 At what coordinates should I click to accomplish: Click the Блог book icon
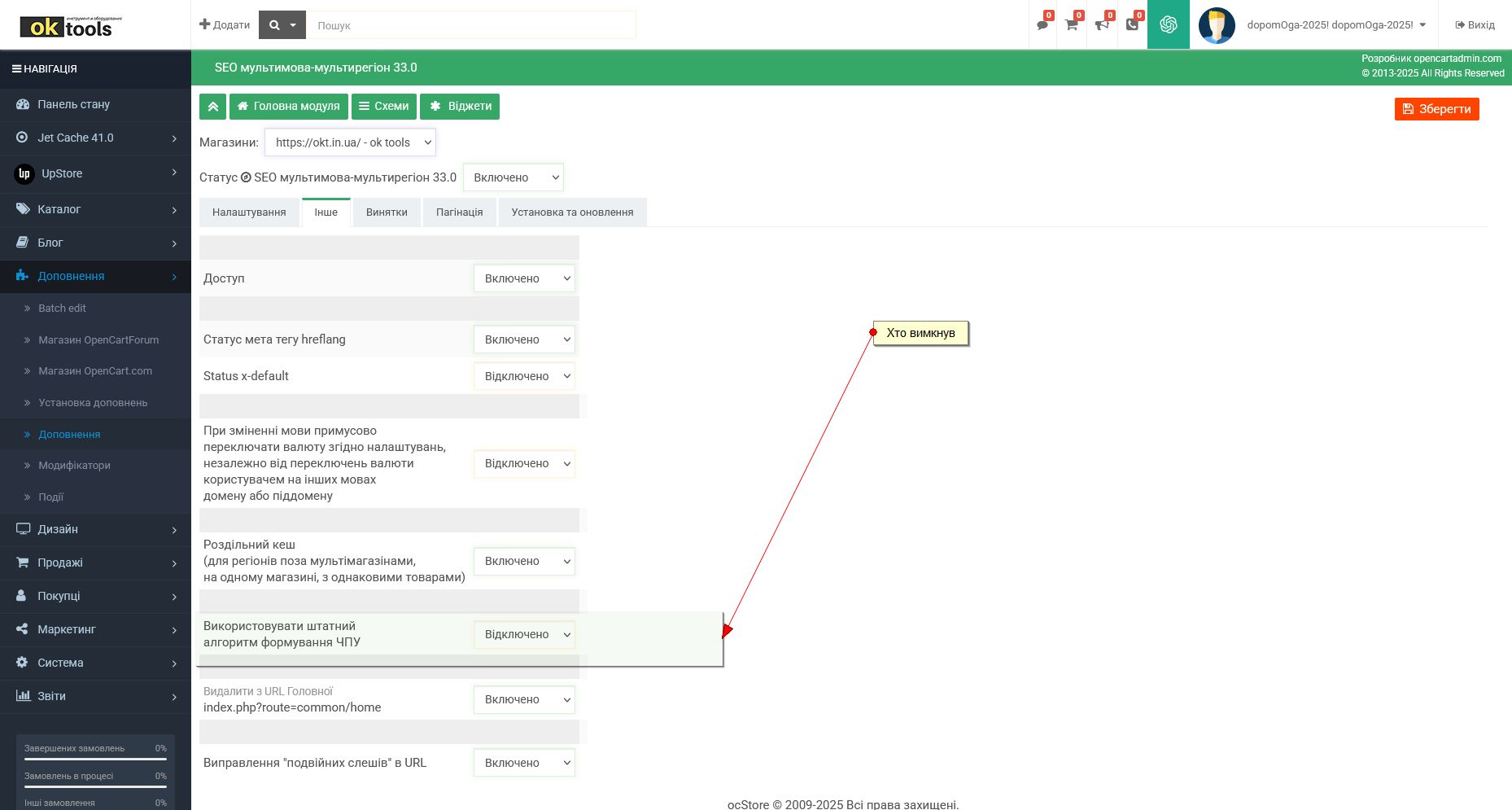22,243
